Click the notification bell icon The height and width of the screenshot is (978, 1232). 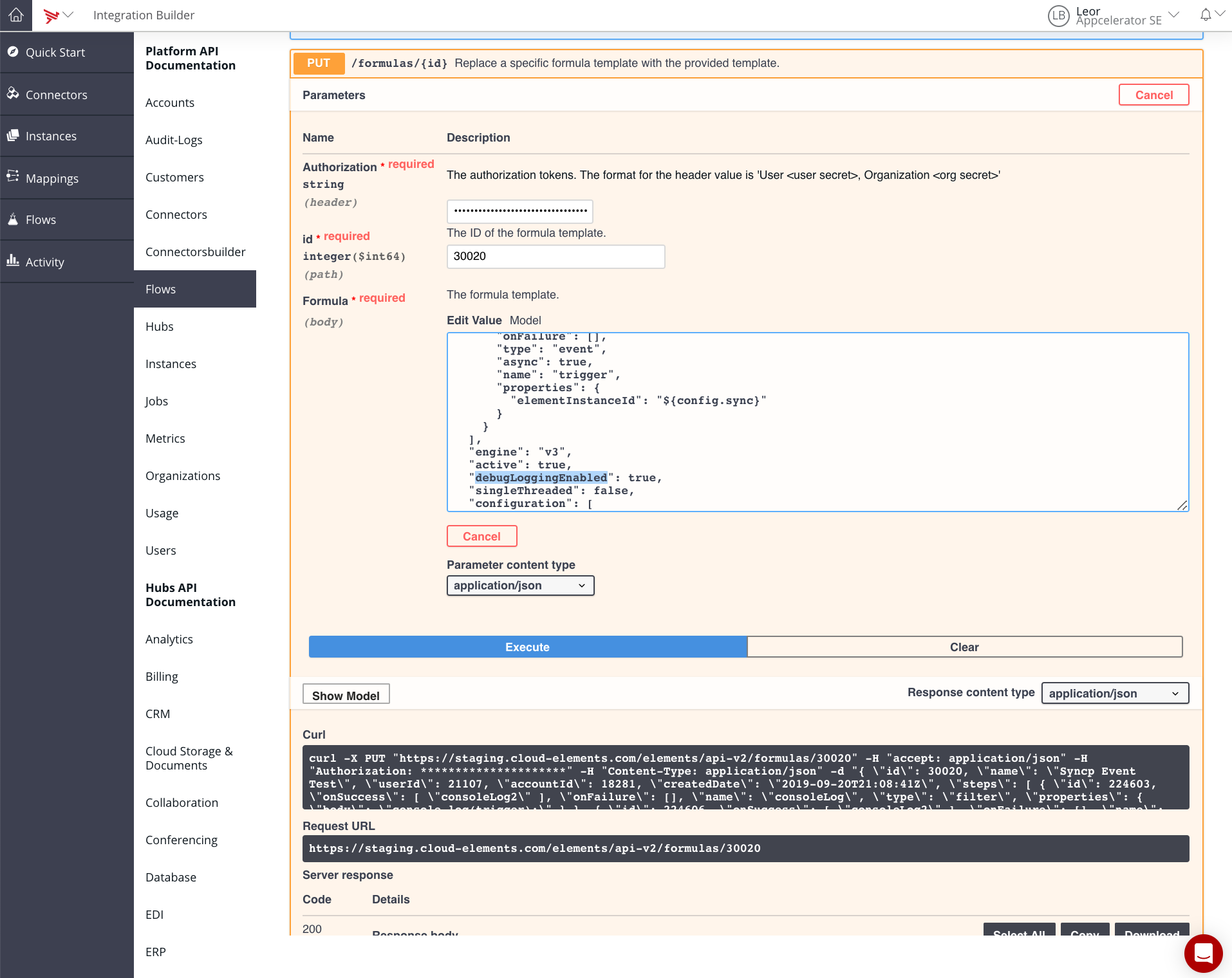pos(1206,15)
